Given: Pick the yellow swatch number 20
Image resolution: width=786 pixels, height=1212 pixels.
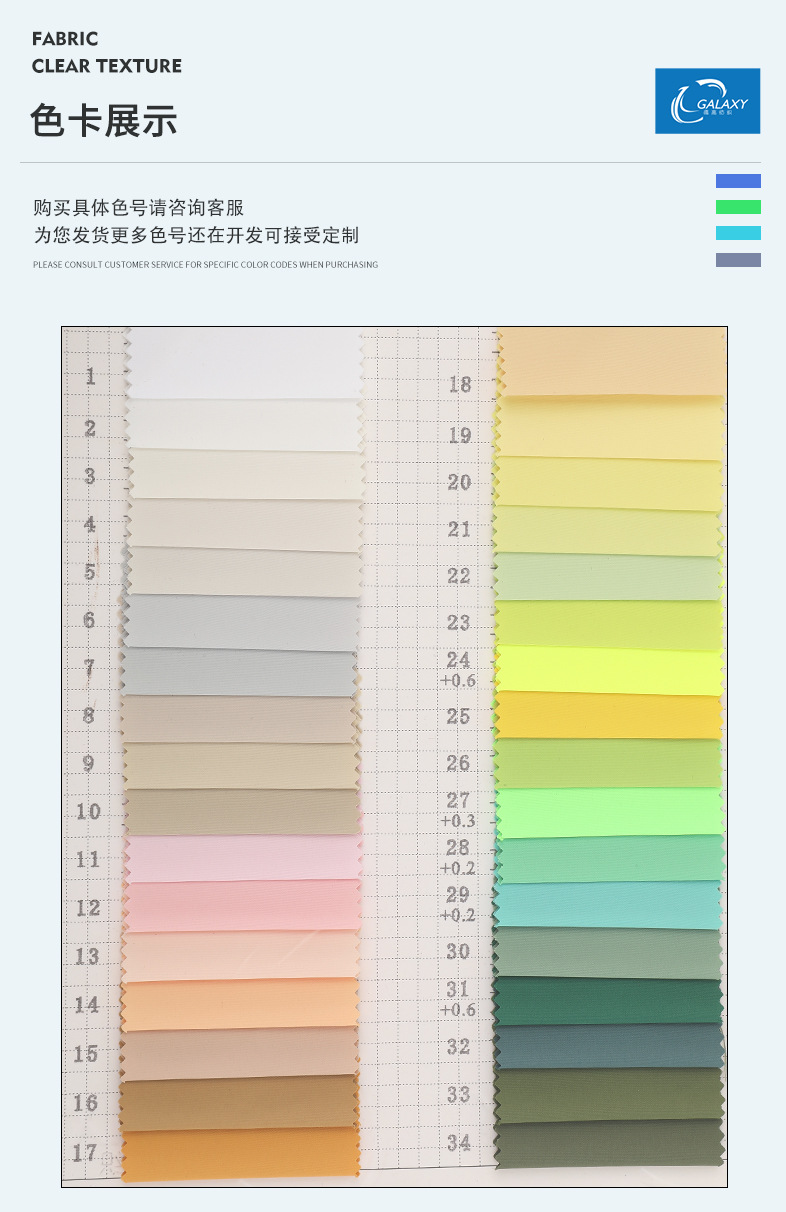Looking at the screenshot, I should [x=611, y=482].
